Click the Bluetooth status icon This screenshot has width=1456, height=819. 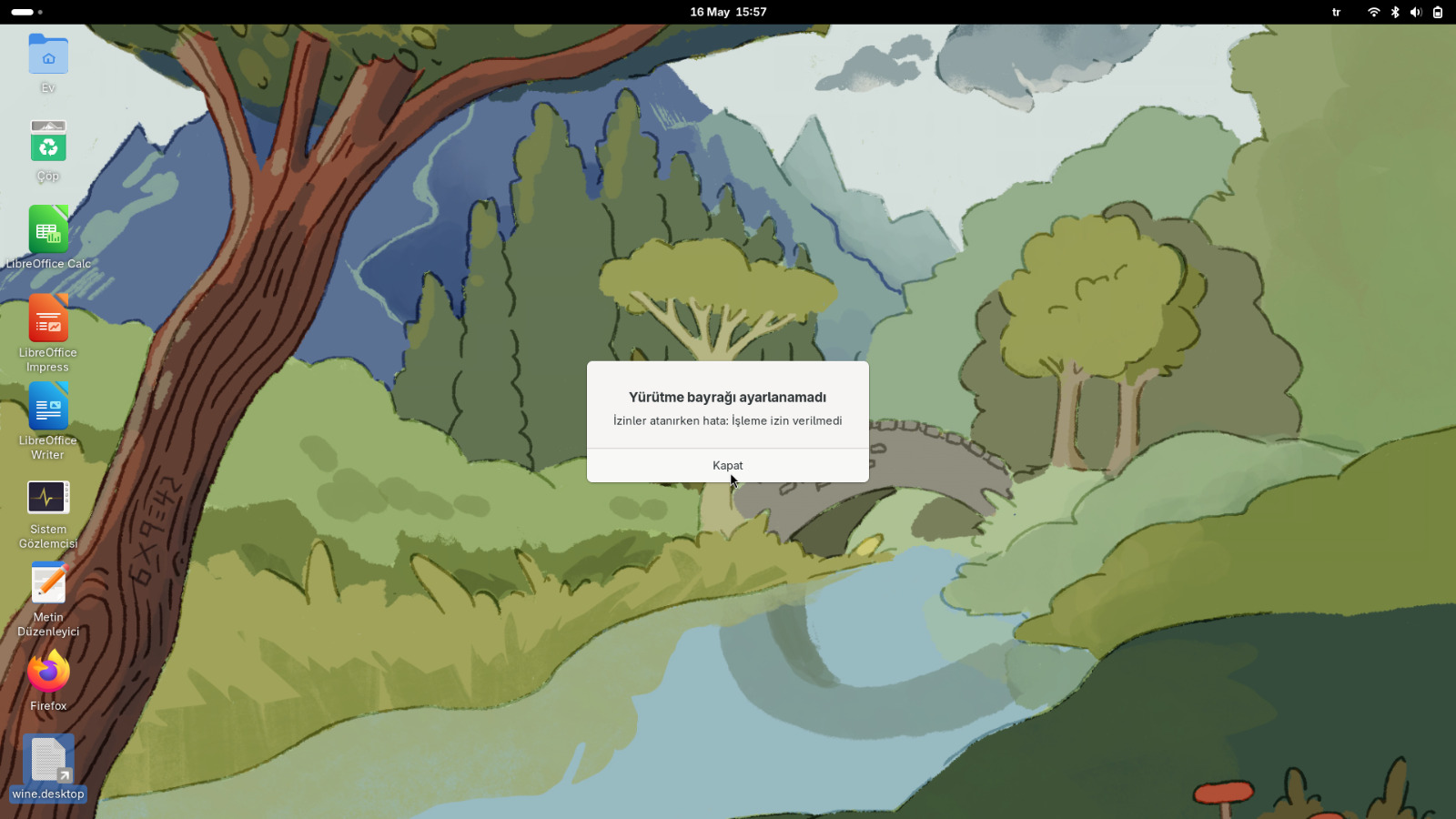pos(1395,12)
